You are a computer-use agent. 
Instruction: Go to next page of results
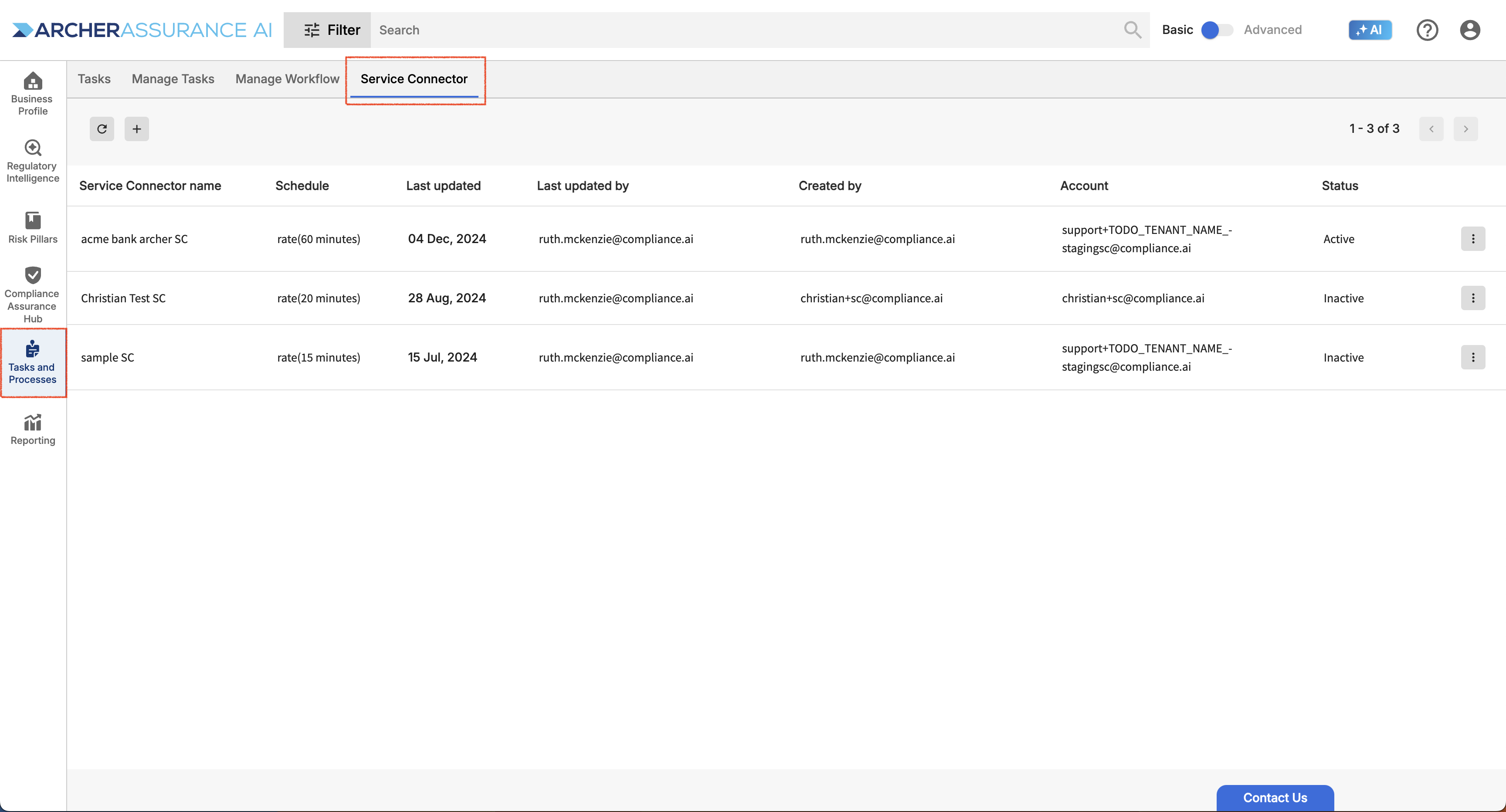click(1465, 129)
